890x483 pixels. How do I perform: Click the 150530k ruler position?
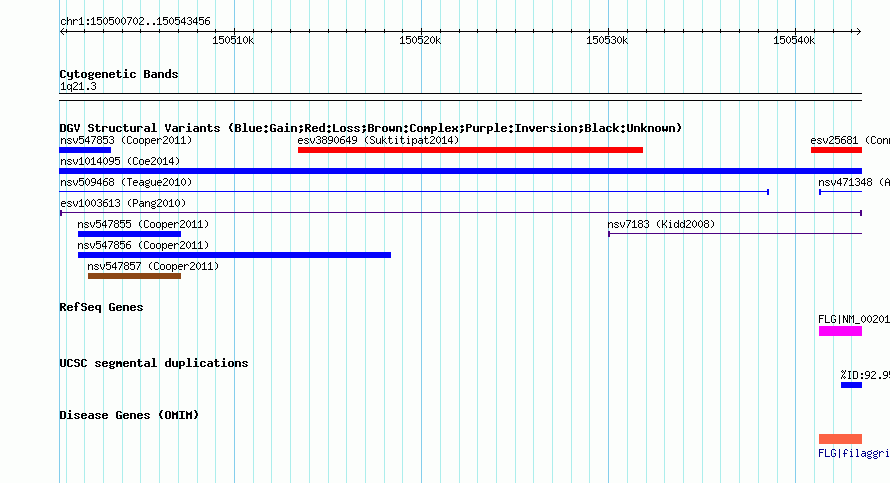tap(607, 40)
